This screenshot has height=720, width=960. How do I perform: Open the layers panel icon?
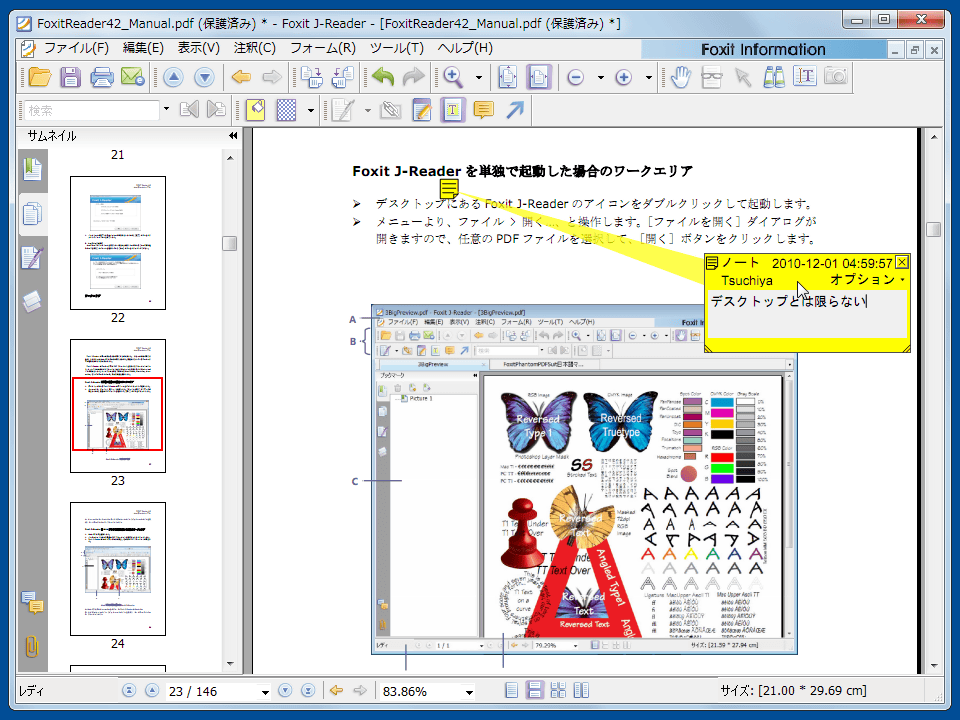coord(32,301)
